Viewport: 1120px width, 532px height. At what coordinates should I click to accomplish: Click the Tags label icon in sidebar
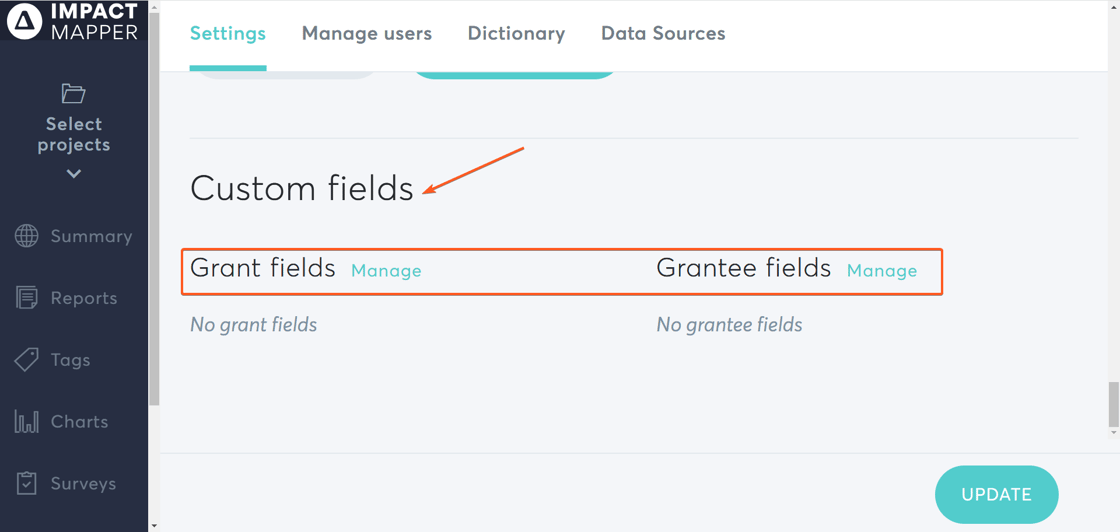pos(27,360)
